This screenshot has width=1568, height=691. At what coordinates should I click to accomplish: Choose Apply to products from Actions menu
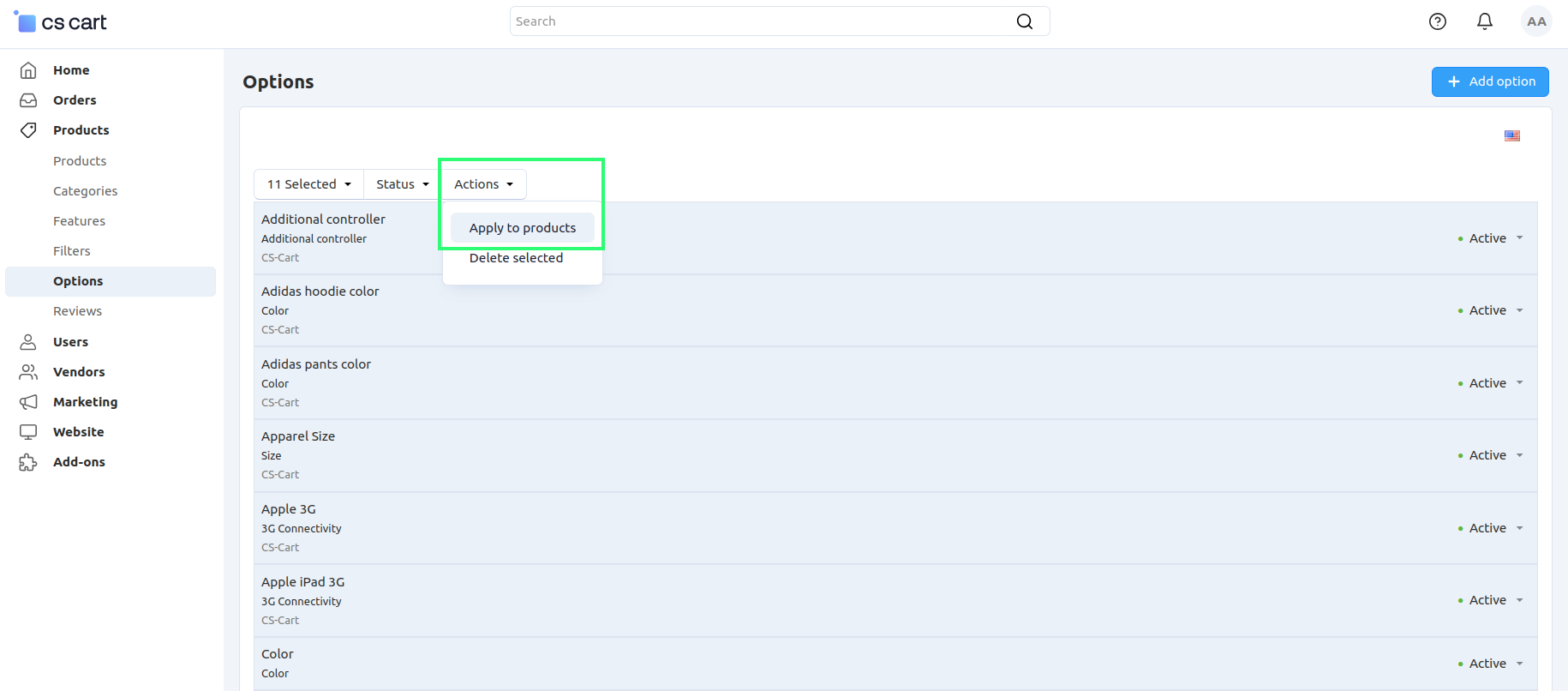point(523,228)
